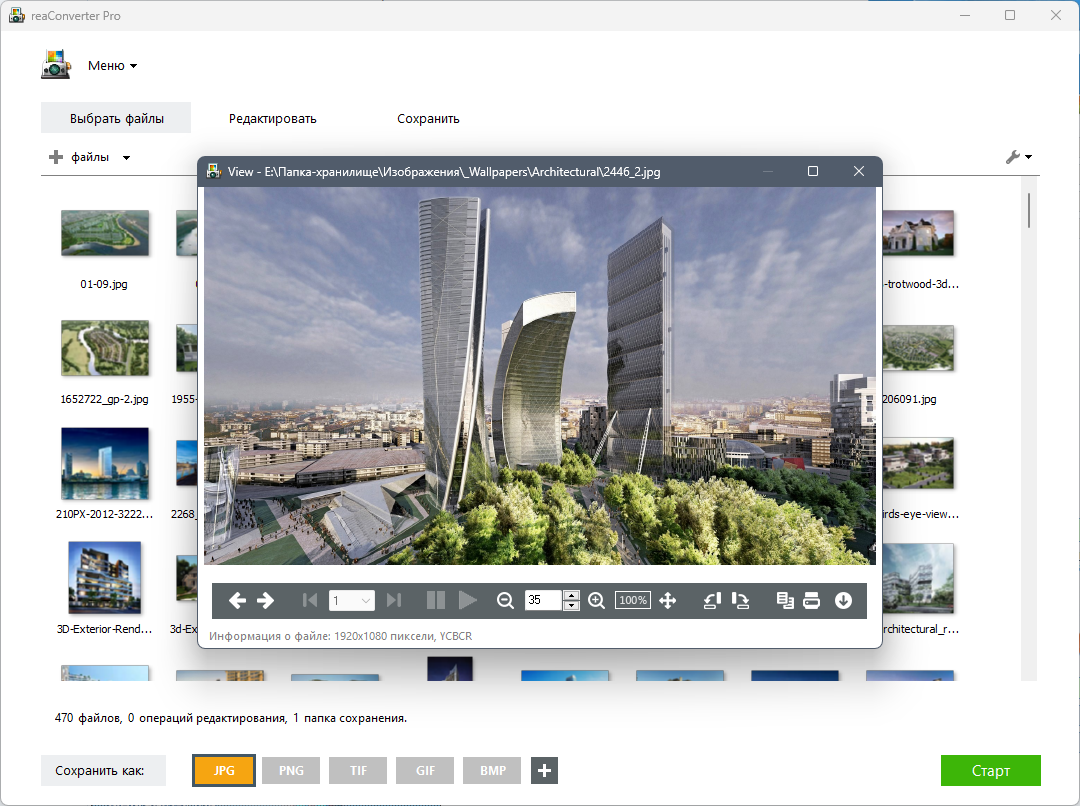
Task: Click the download arrow icon in viewer
Action: coord(843,601)
